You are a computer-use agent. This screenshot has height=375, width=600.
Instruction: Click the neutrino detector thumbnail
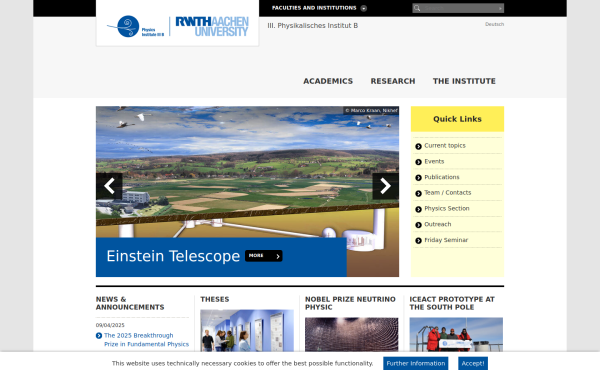tap(351, 334)
